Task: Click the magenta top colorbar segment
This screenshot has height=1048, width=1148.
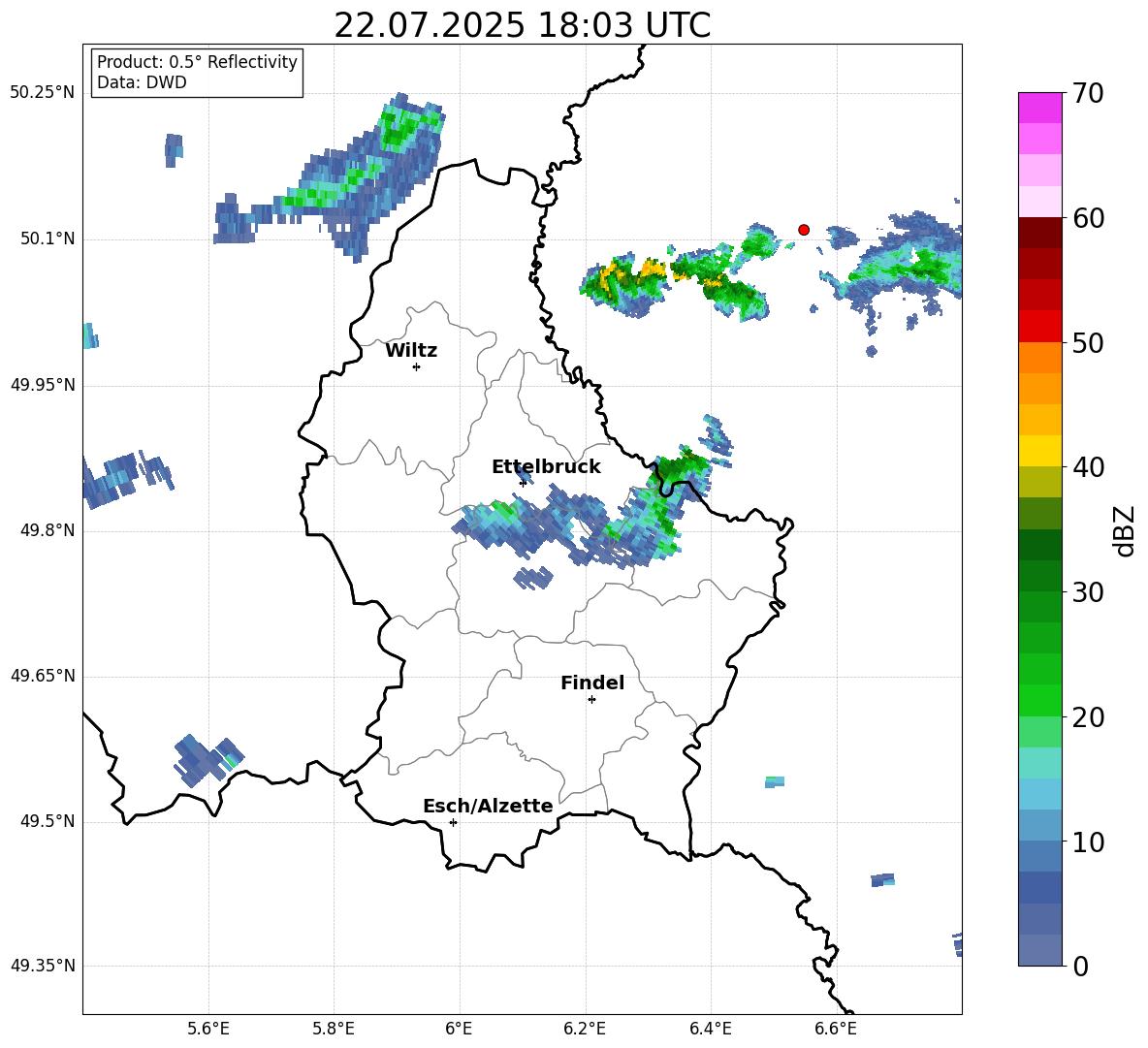Action: [1039, 109]
